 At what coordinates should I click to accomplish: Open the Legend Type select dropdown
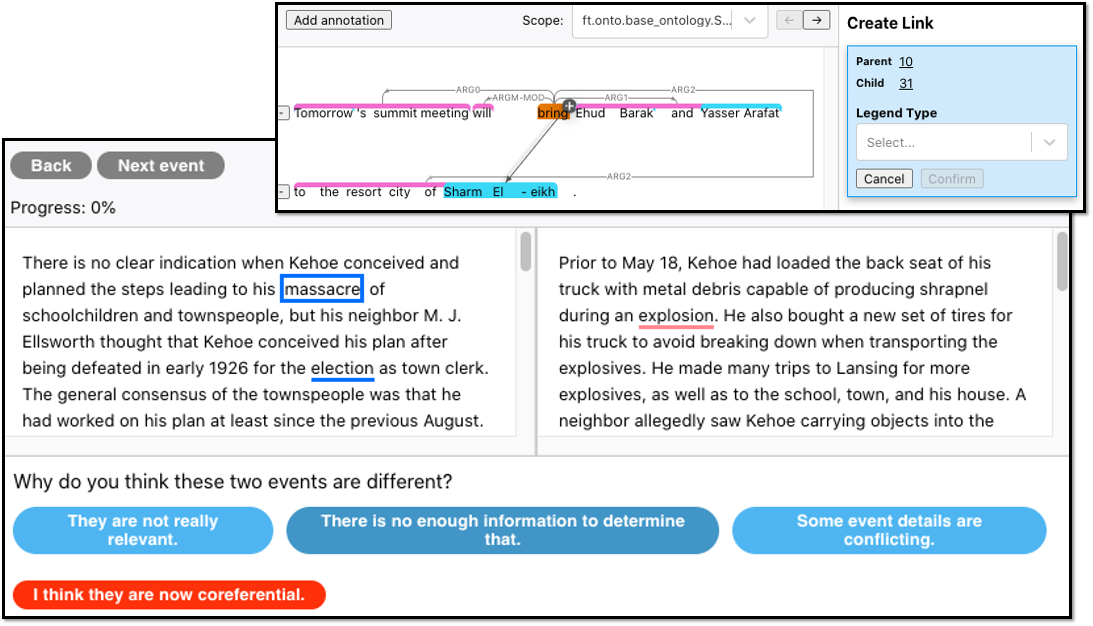pos(961,142)
